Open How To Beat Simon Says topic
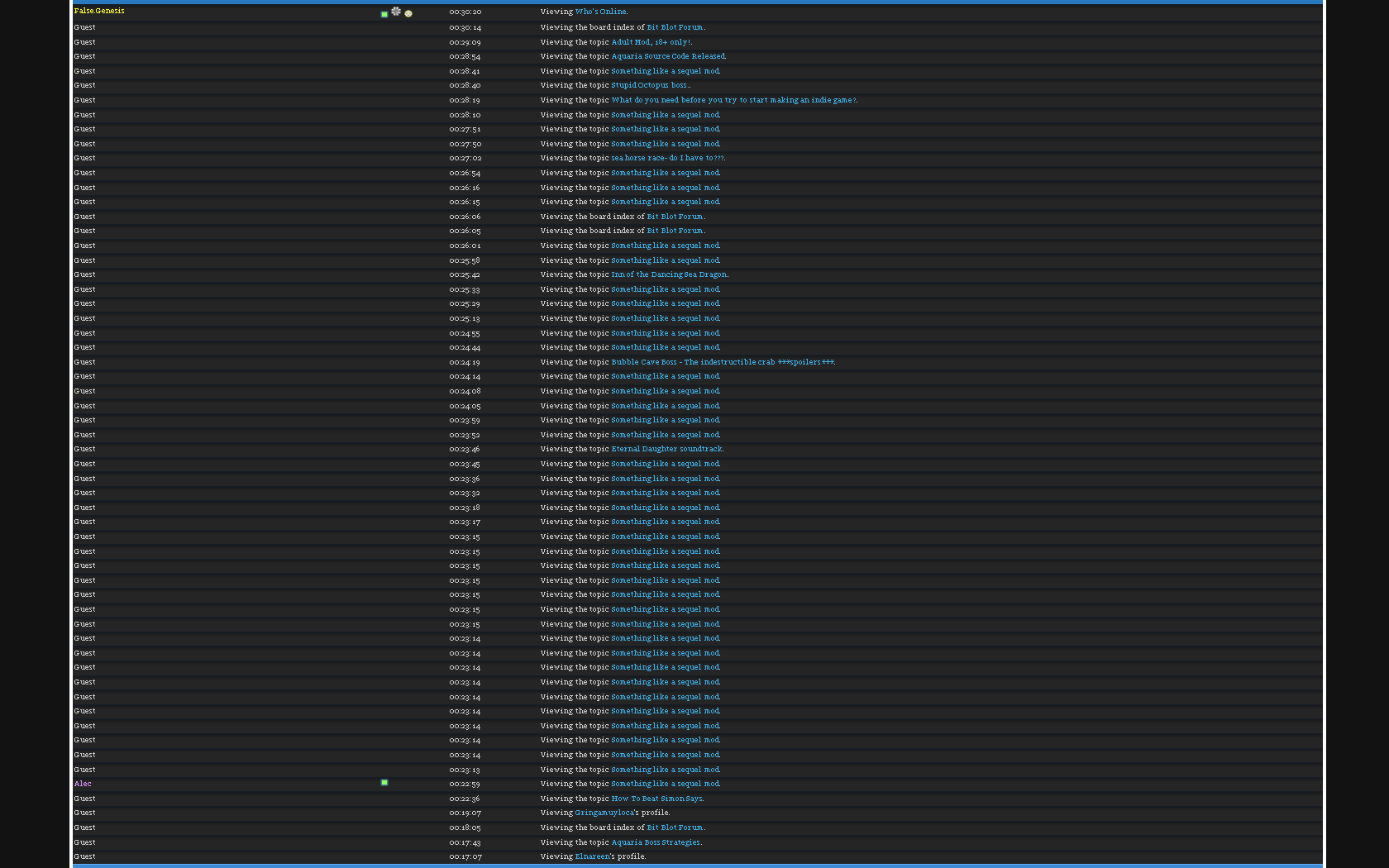The width and height of the screenshot is (1389, 868). pos(656,799)
